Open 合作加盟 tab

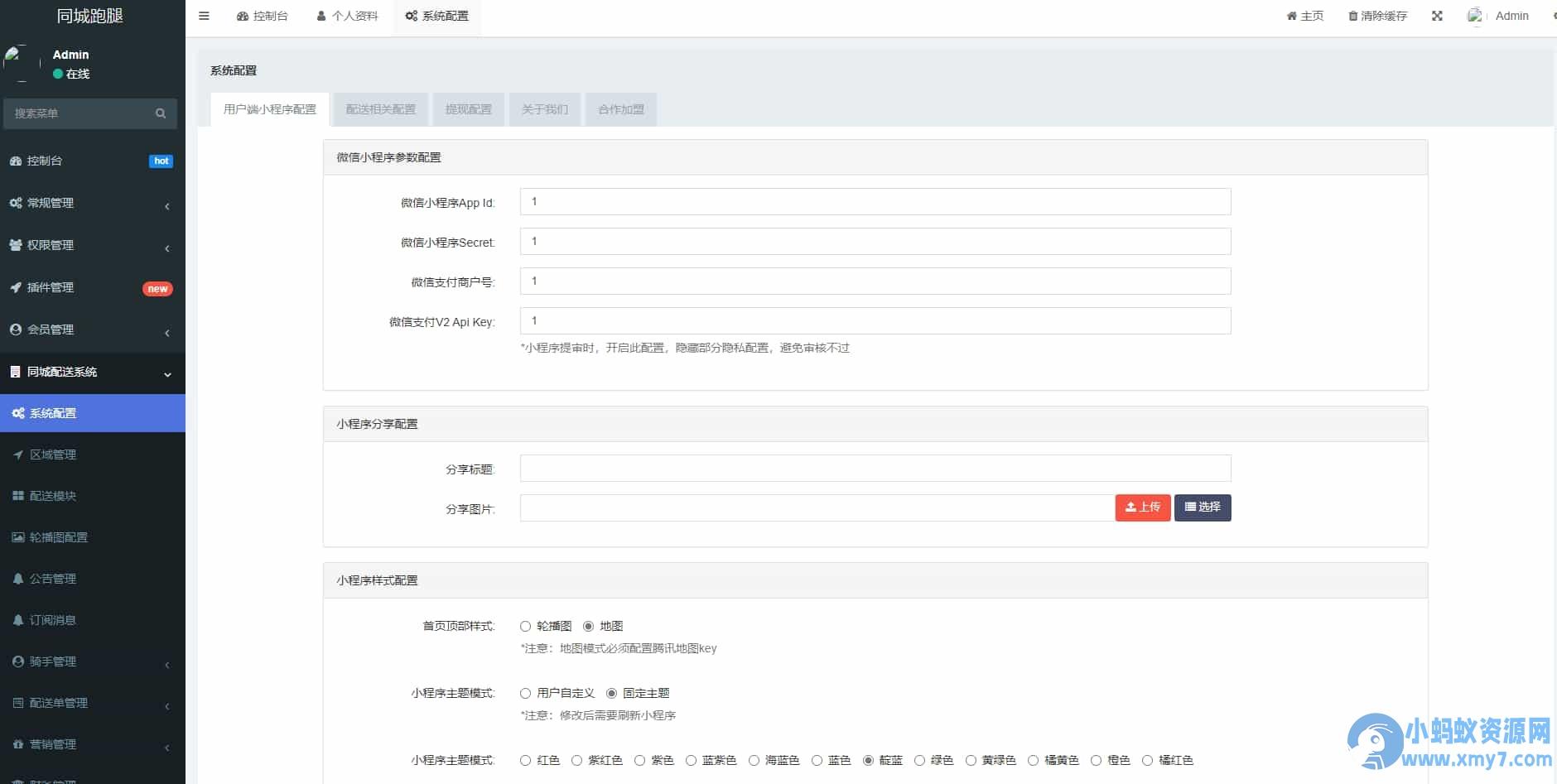coord(620,109)
